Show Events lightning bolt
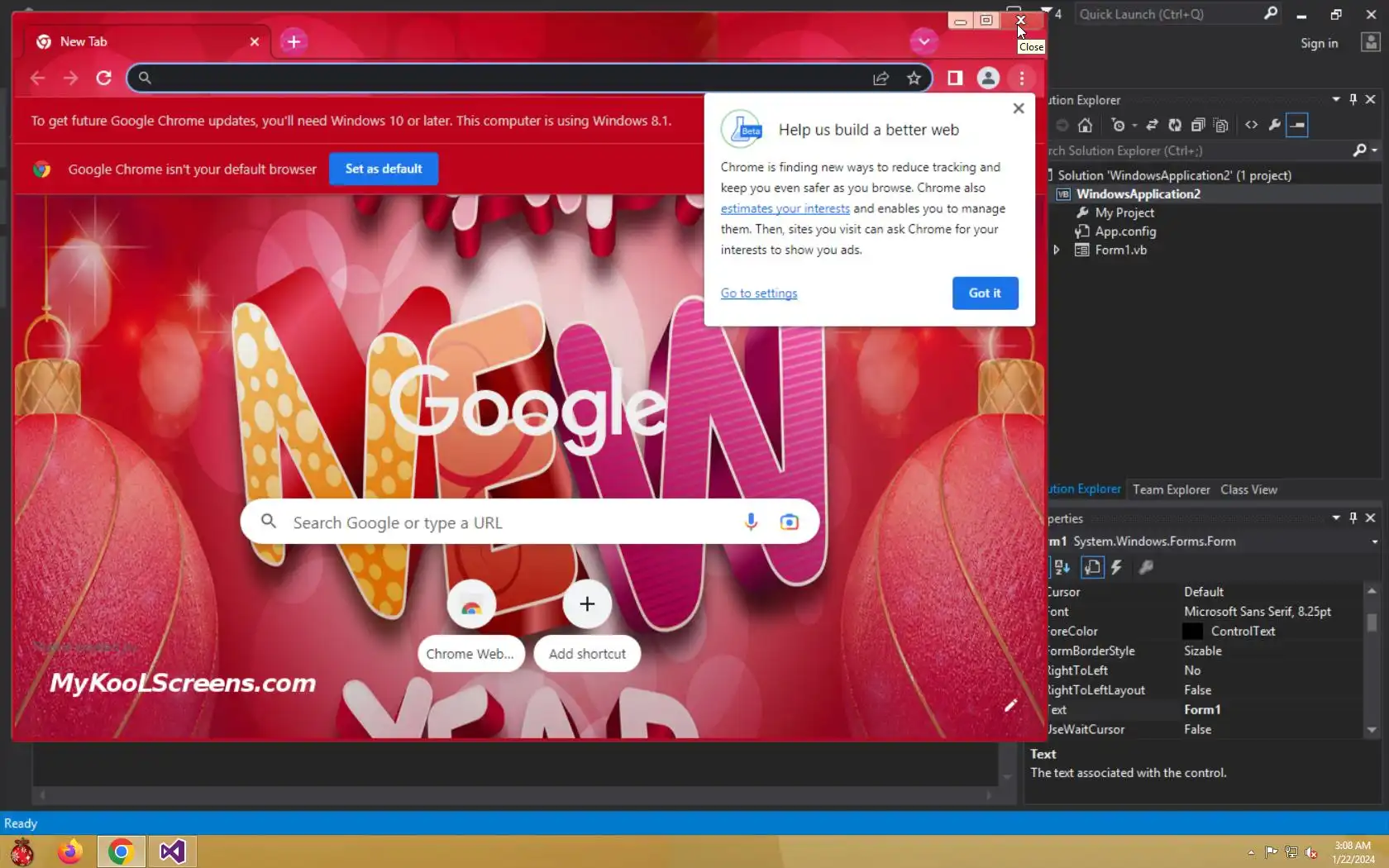The height and width of the screenshot is (868, 1389). 1117,567
